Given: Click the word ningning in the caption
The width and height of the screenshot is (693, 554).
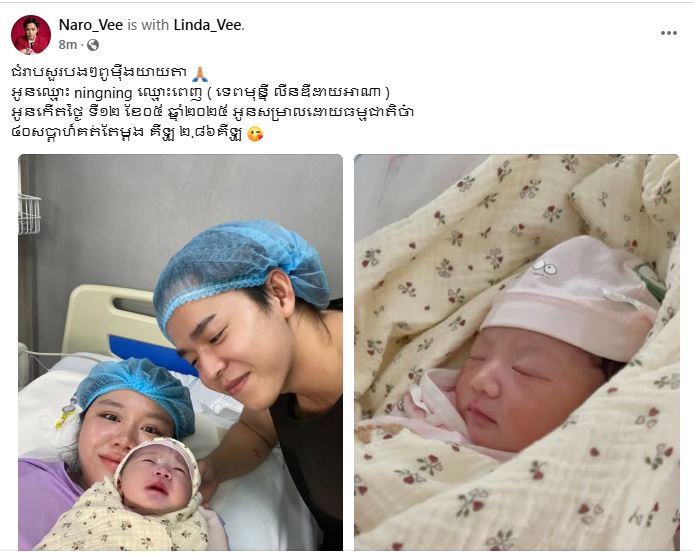Looking at the screenshot, I should pyautogui.click(x=103, y=93).
